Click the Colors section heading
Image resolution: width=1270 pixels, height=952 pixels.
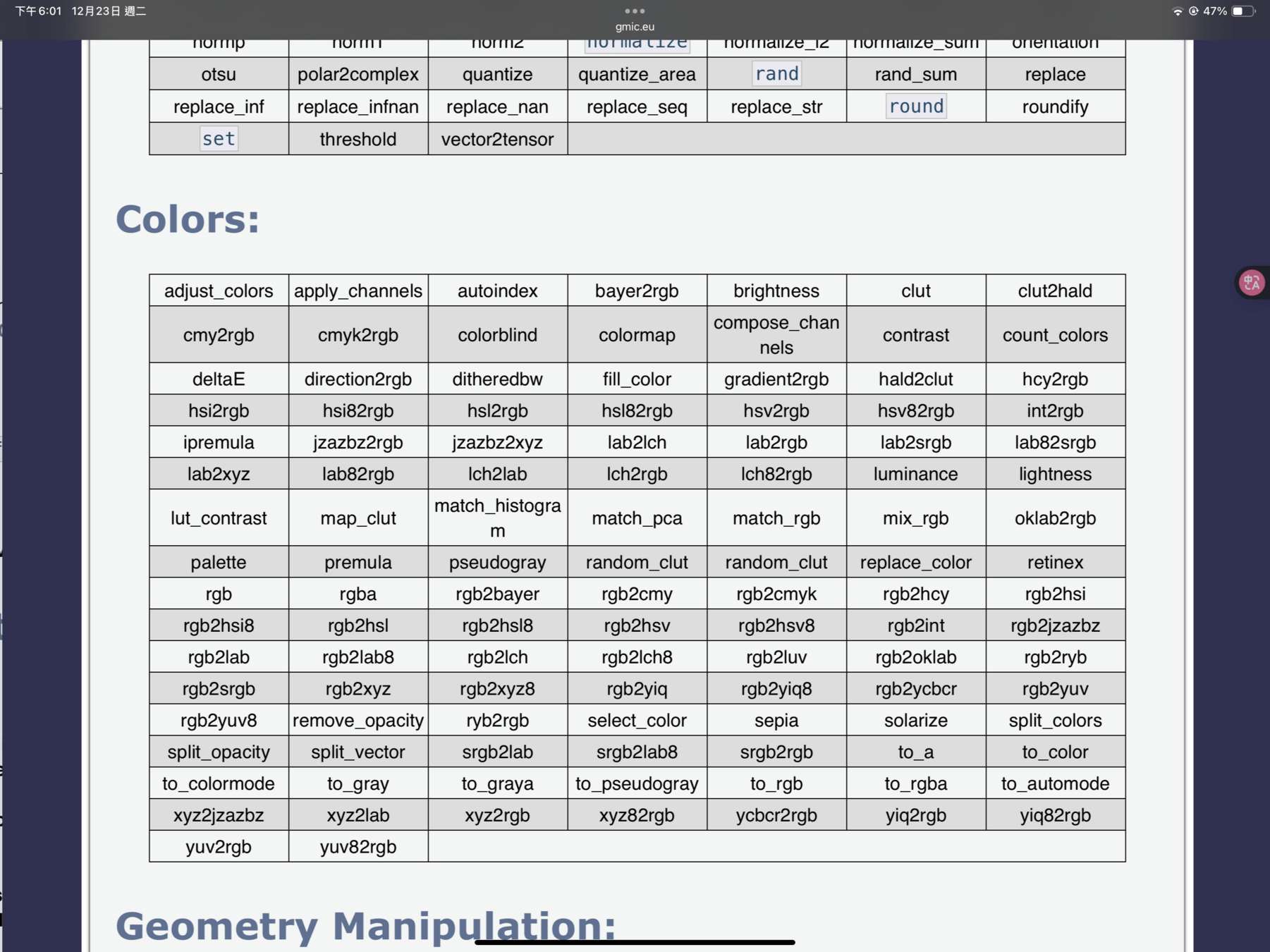pyautogui.click(x=188, y=219)
